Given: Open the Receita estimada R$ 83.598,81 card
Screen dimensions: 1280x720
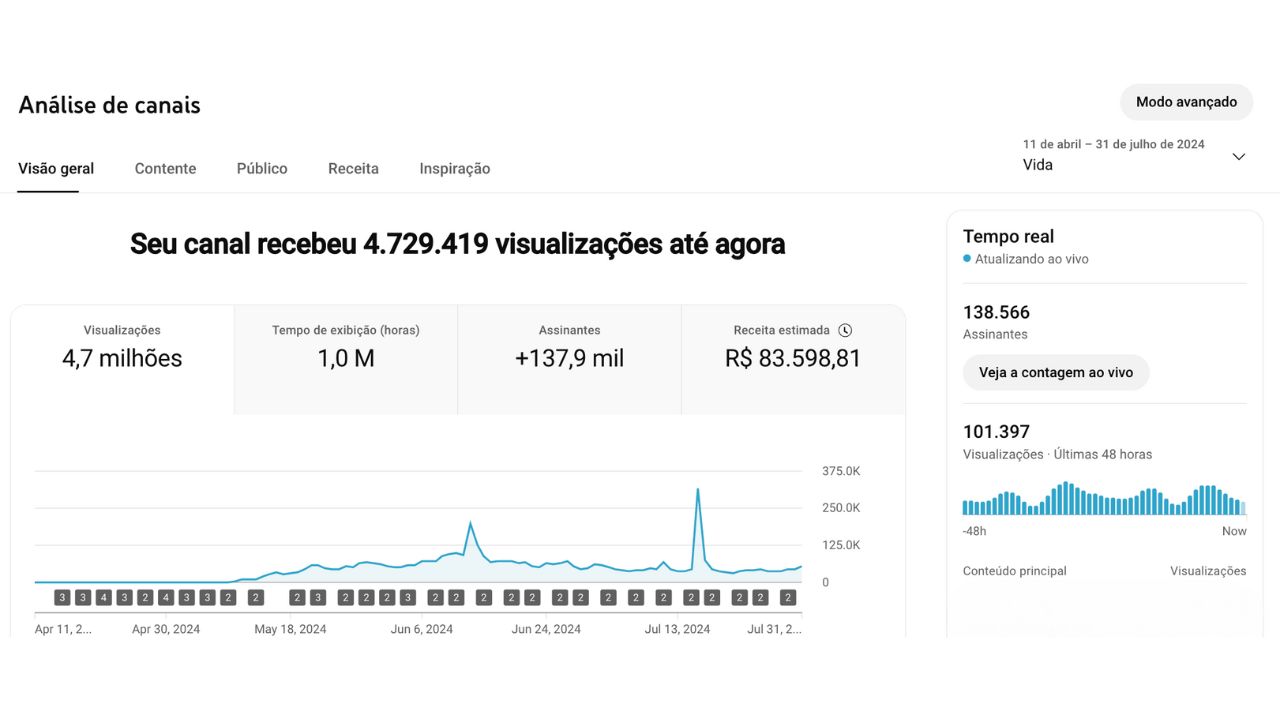Looking at the screenshot, I should coord(792,347).
